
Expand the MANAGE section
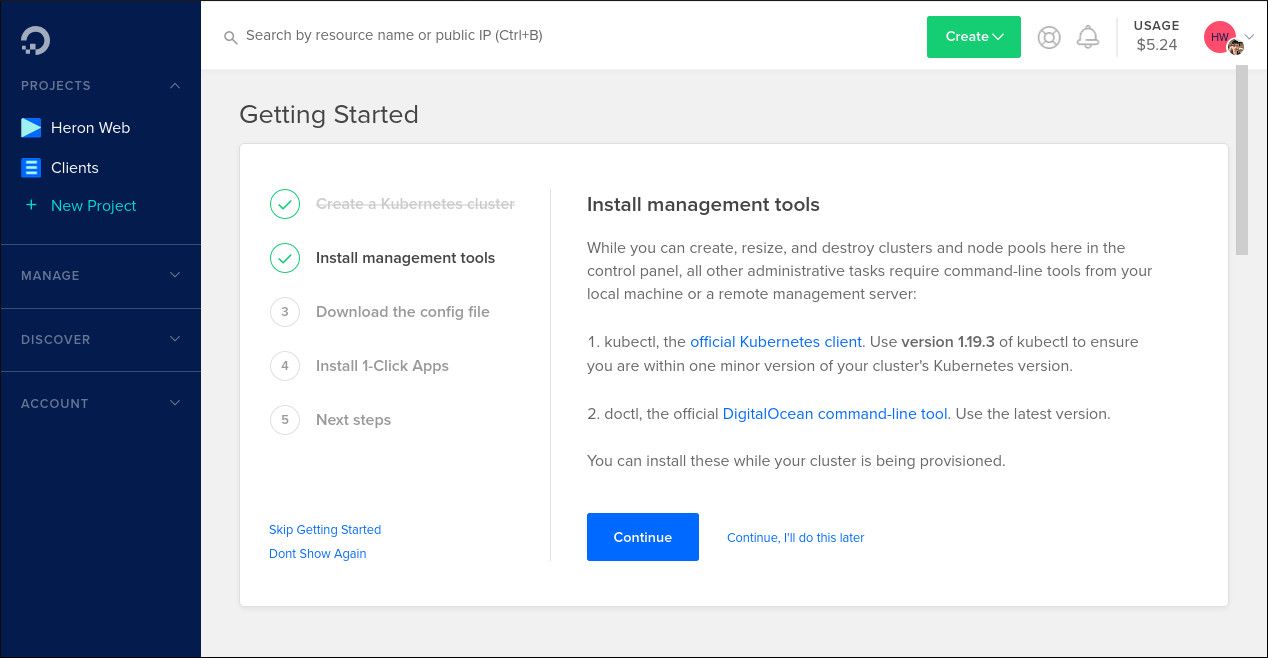click(175, 275)
